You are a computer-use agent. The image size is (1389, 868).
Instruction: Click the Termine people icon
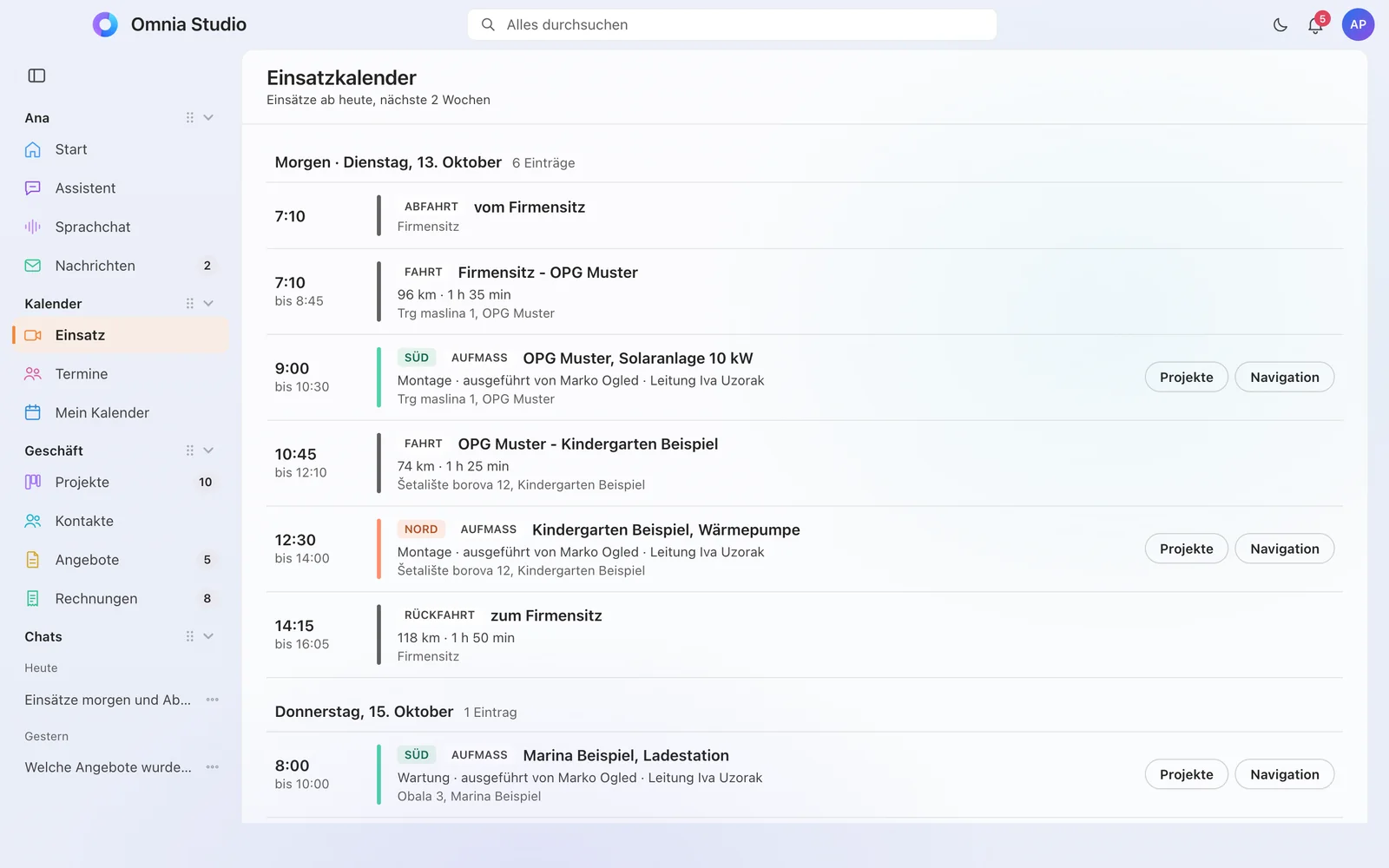click(33, 374)
